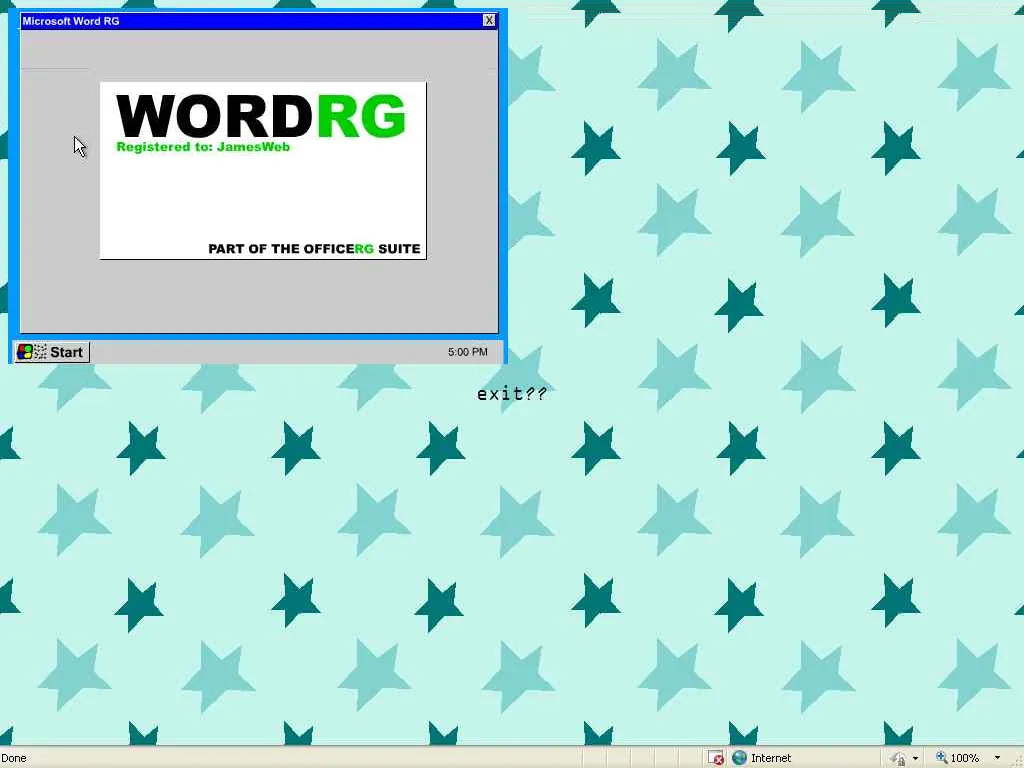The width and height of the screenshot is (1024, 768).
Task: Click the 100% zoom value
Action: 965,758
